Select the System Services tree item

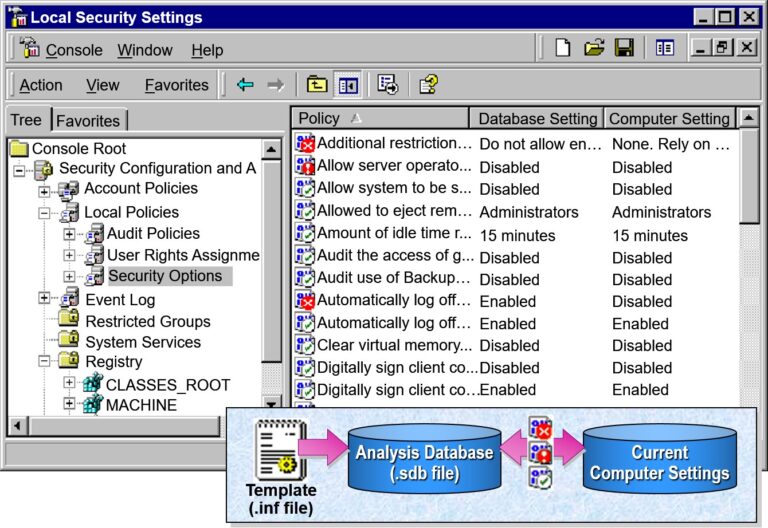pyautogui.click(x=143, y=342)
